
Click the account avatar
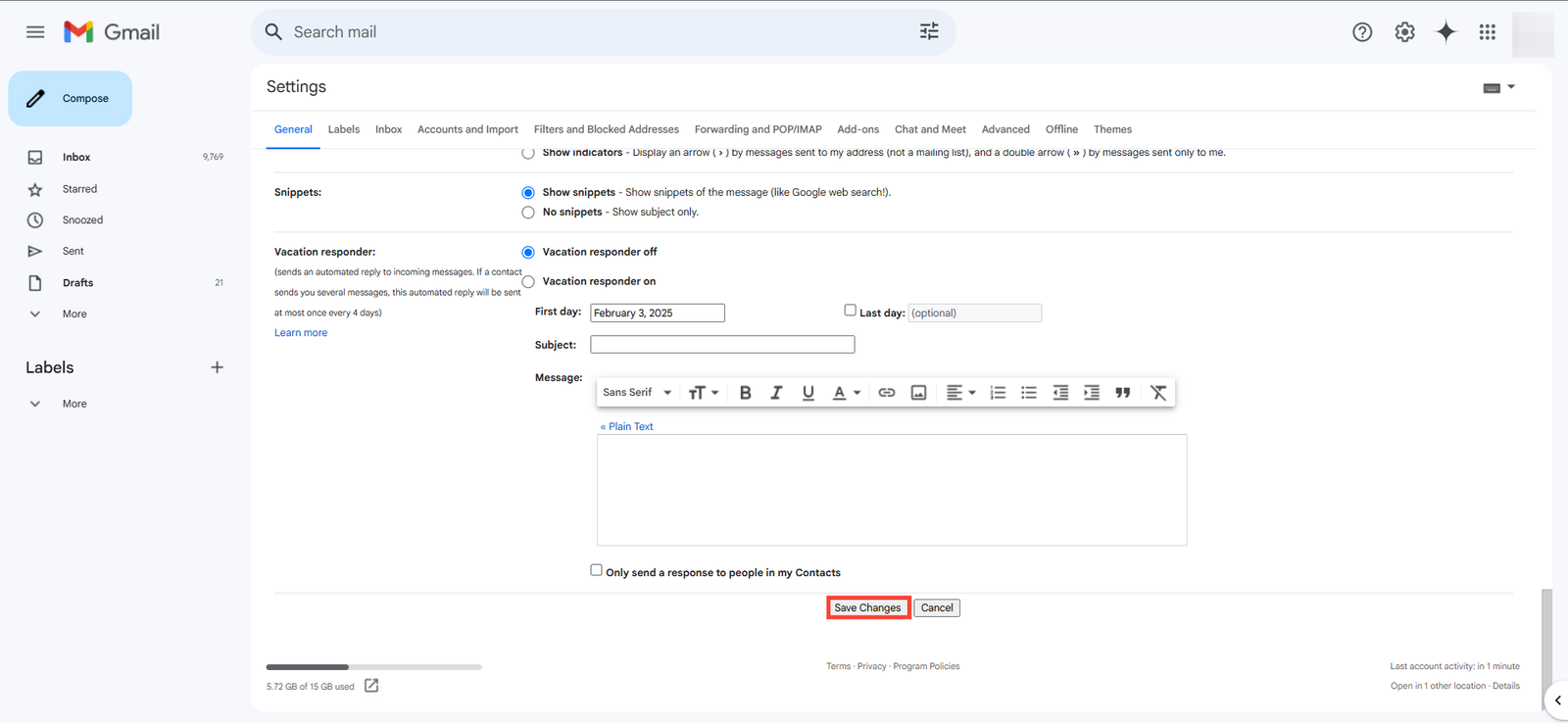(x=1532, y=33)
